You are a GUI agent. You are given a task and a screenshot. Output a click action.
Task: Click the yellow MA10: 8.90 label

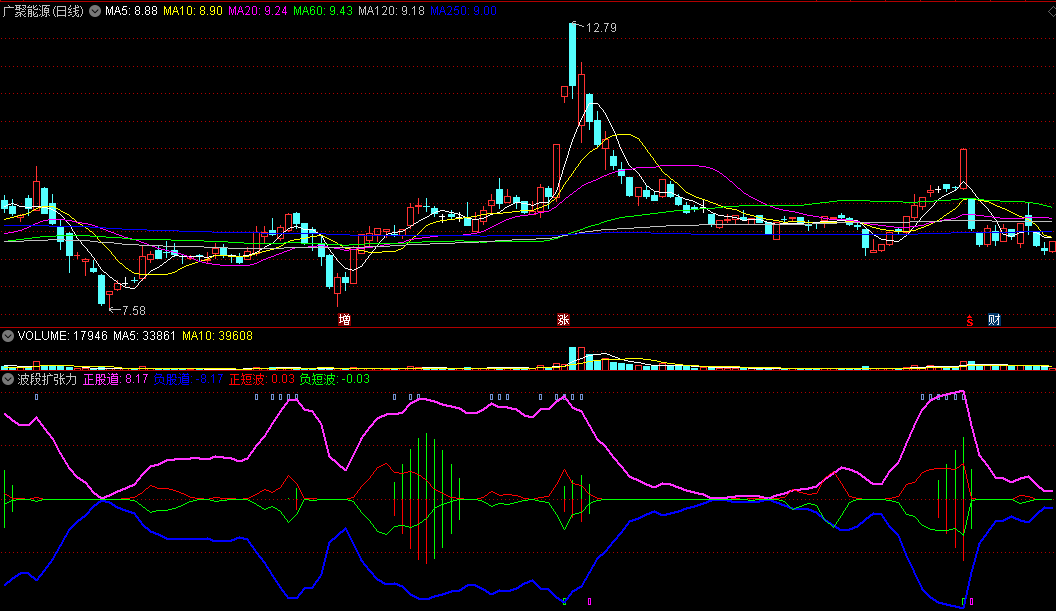193,11
